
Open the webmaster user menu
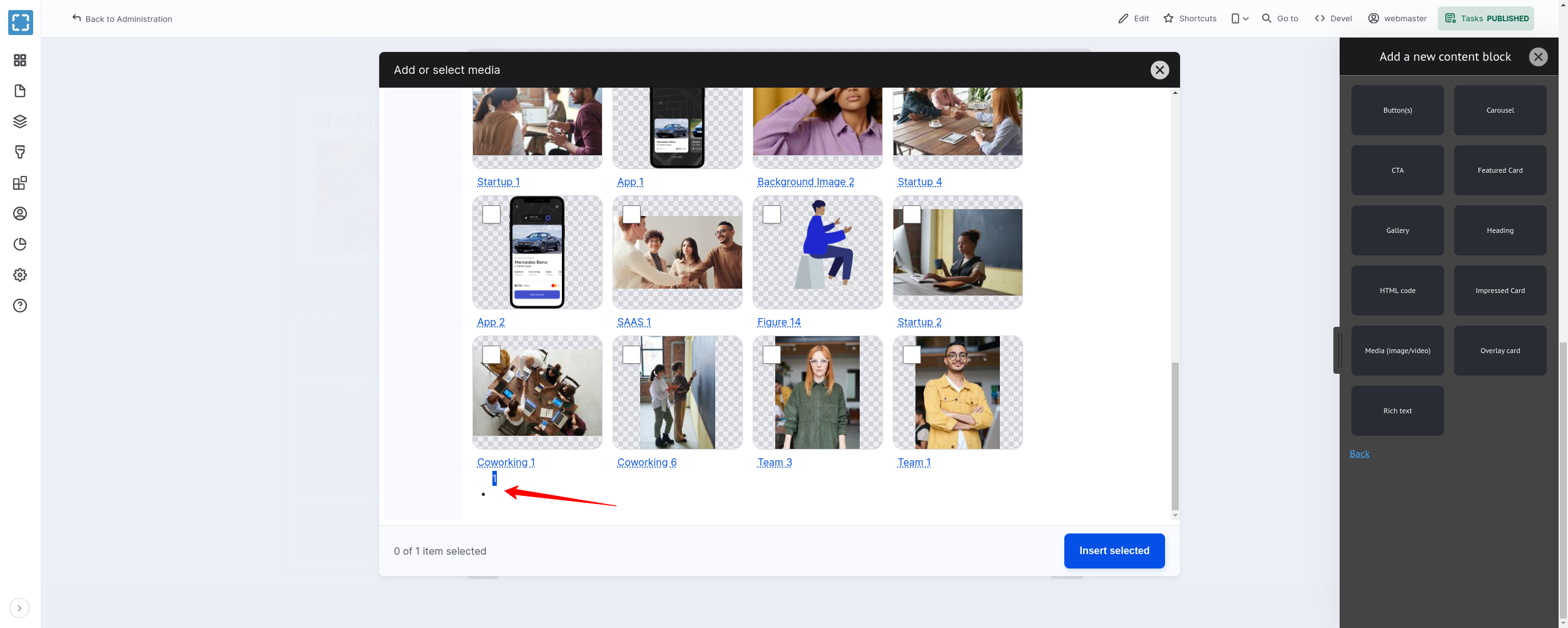(1397, 19)
